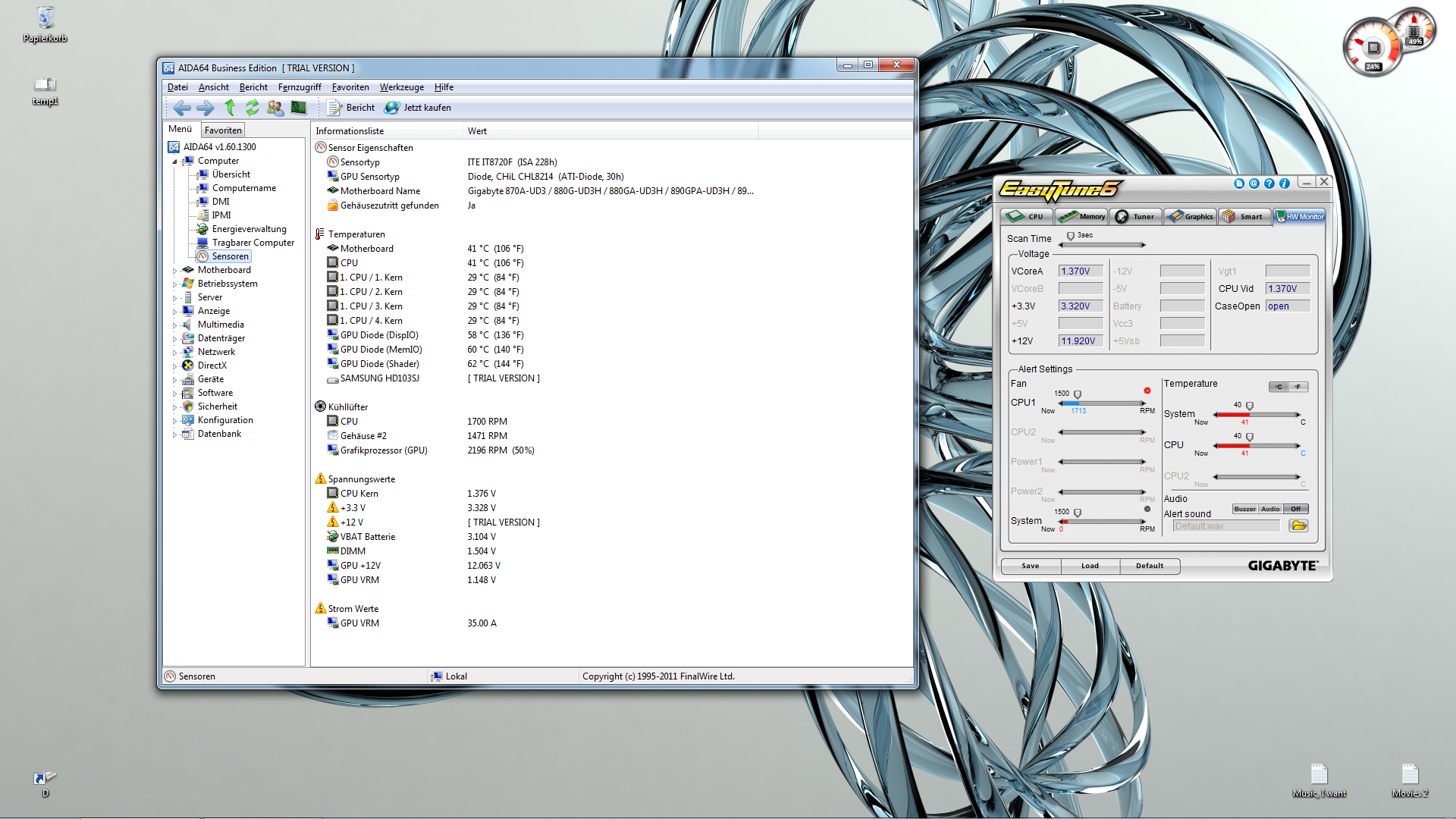Collapse the Computer tree node

[174, 161]
